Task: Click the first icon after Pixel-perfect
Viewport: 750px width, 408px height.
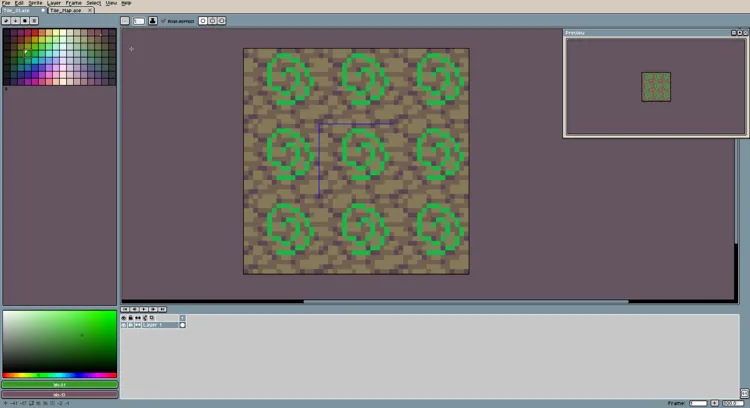Action: coord(203,21)
